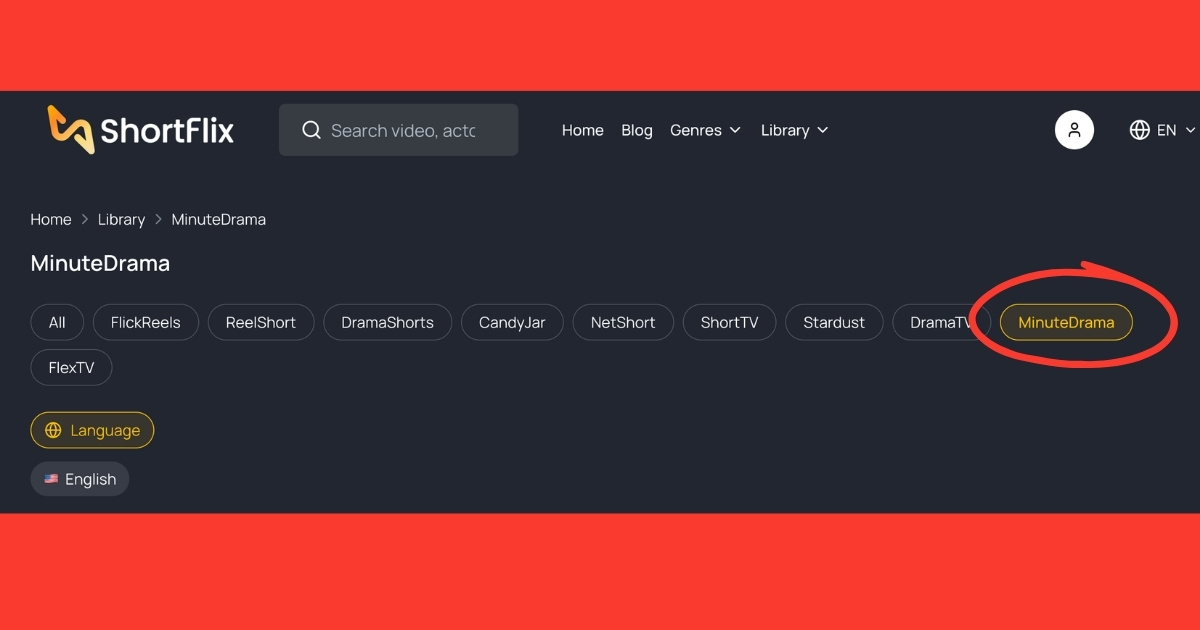Choose the English language chip

[x=80, y=479]
